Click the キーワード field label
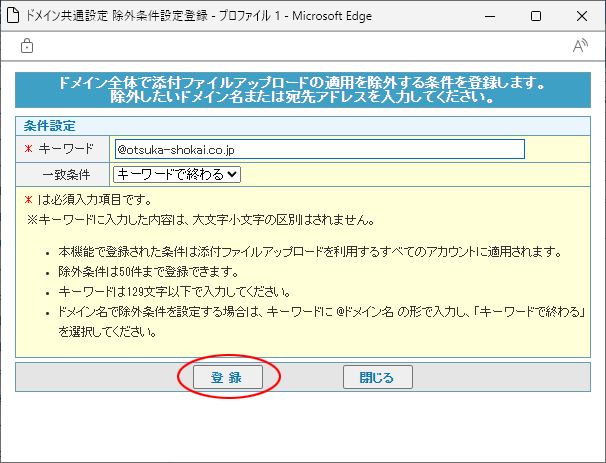The height and width of the screenshot is (463, 606). click(66, 149)
